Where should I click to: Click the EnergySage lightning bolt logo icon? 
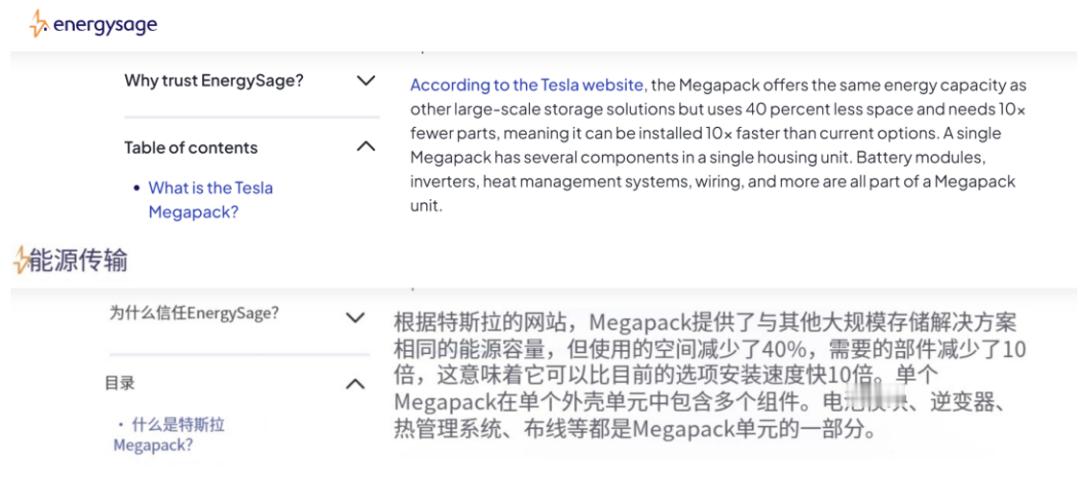39,24
